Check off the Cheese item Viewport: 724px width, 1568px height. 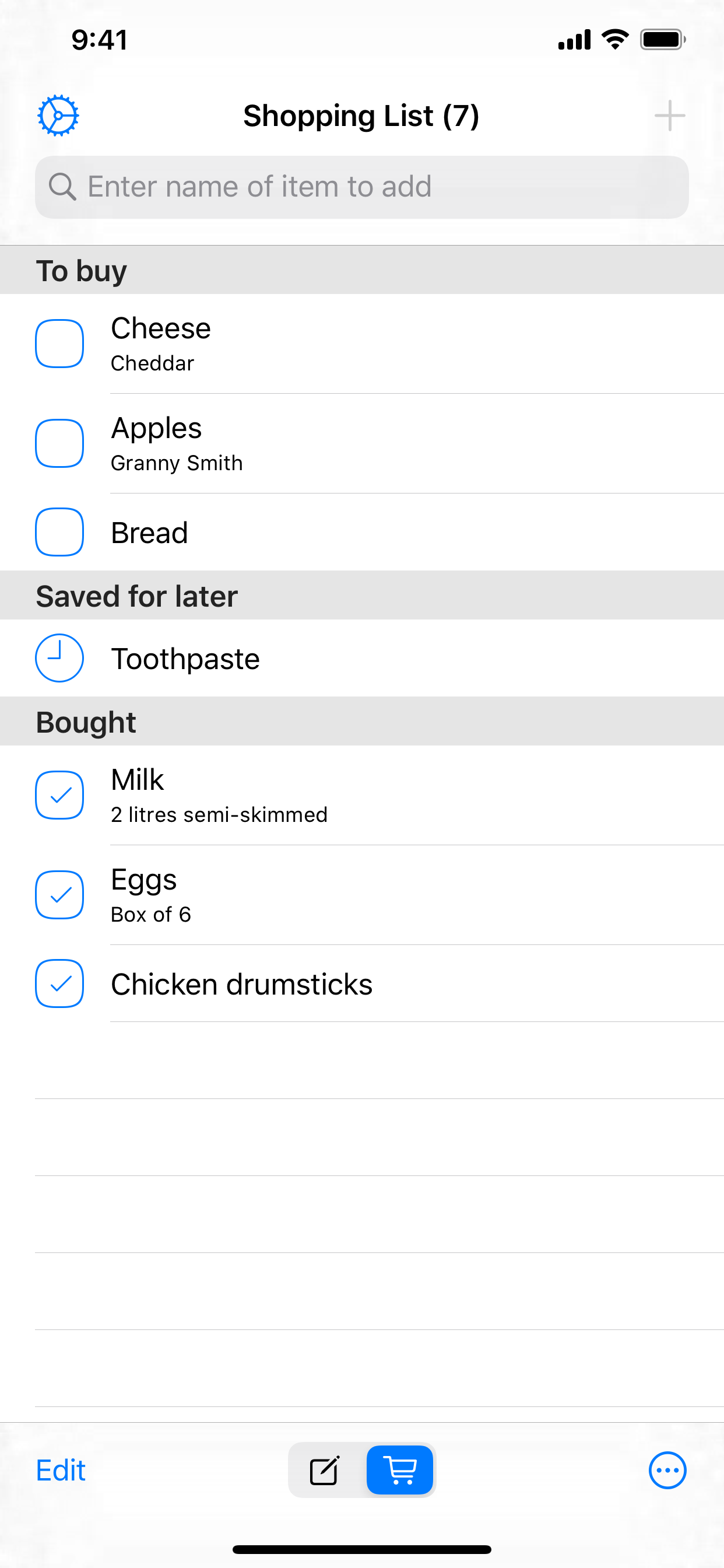pos(59,344)
